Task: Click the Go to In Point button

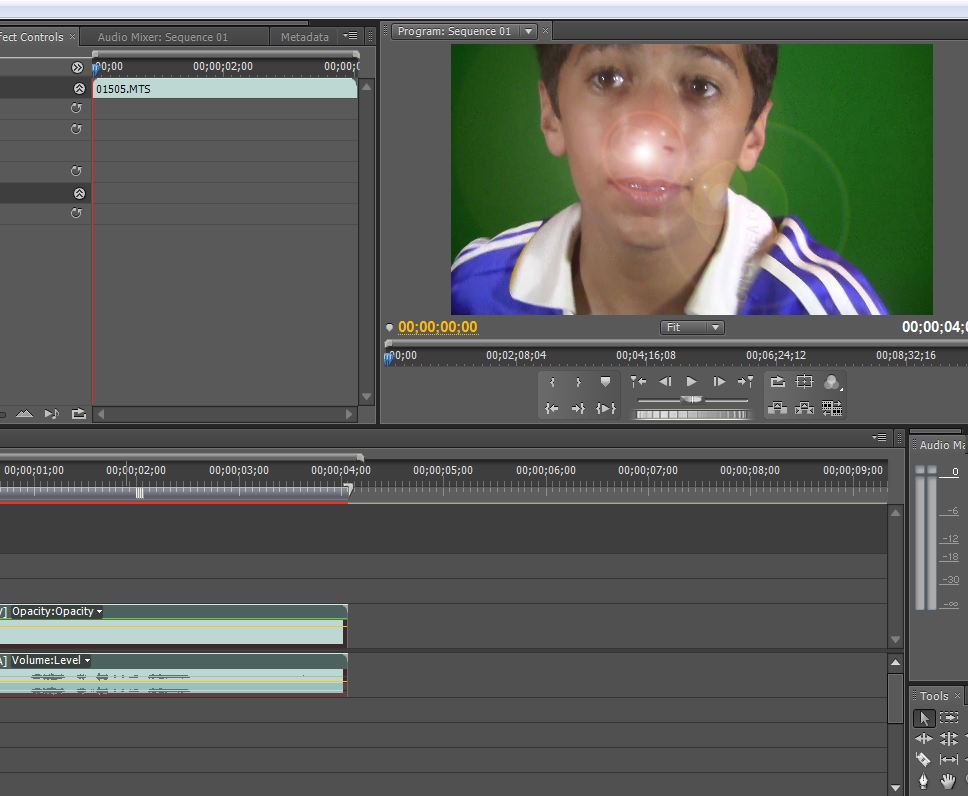Action: point(553,407)
